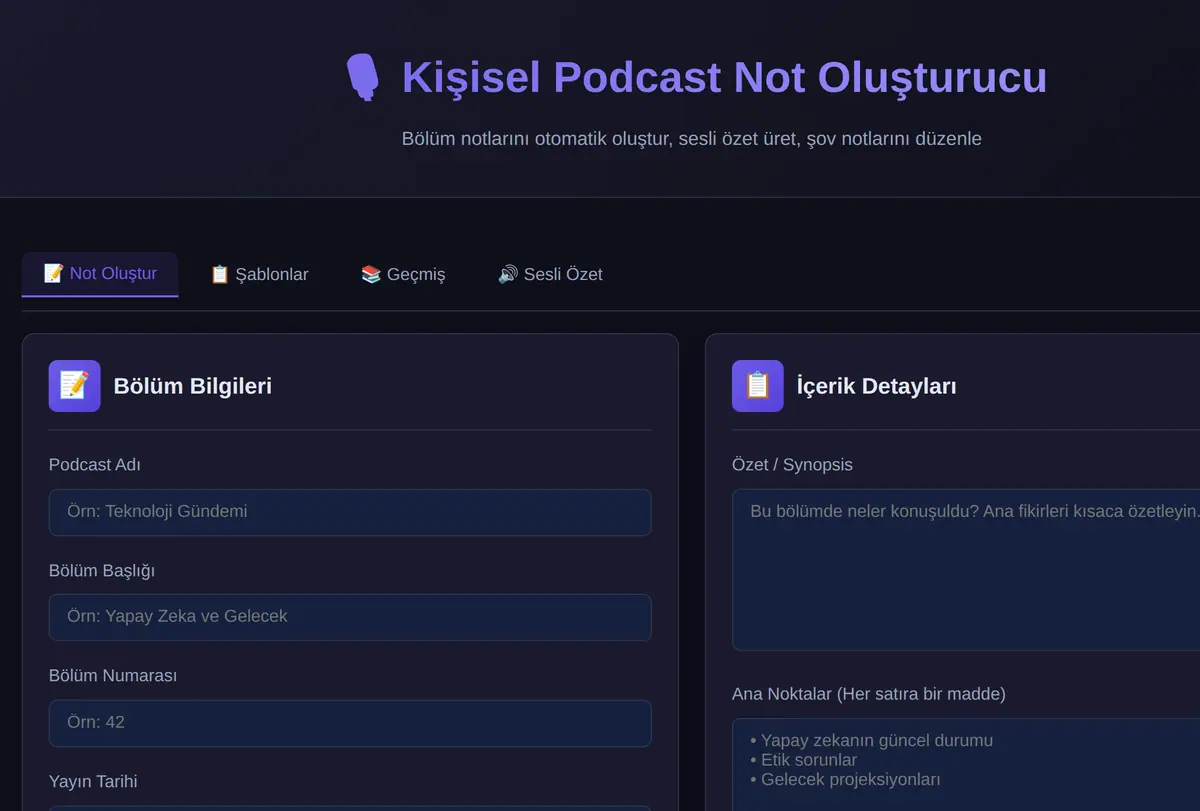This screenshot has width=1200, height=811.
Task: Click the Bölüm Bilgileri section heading
Action: (193, 386)
